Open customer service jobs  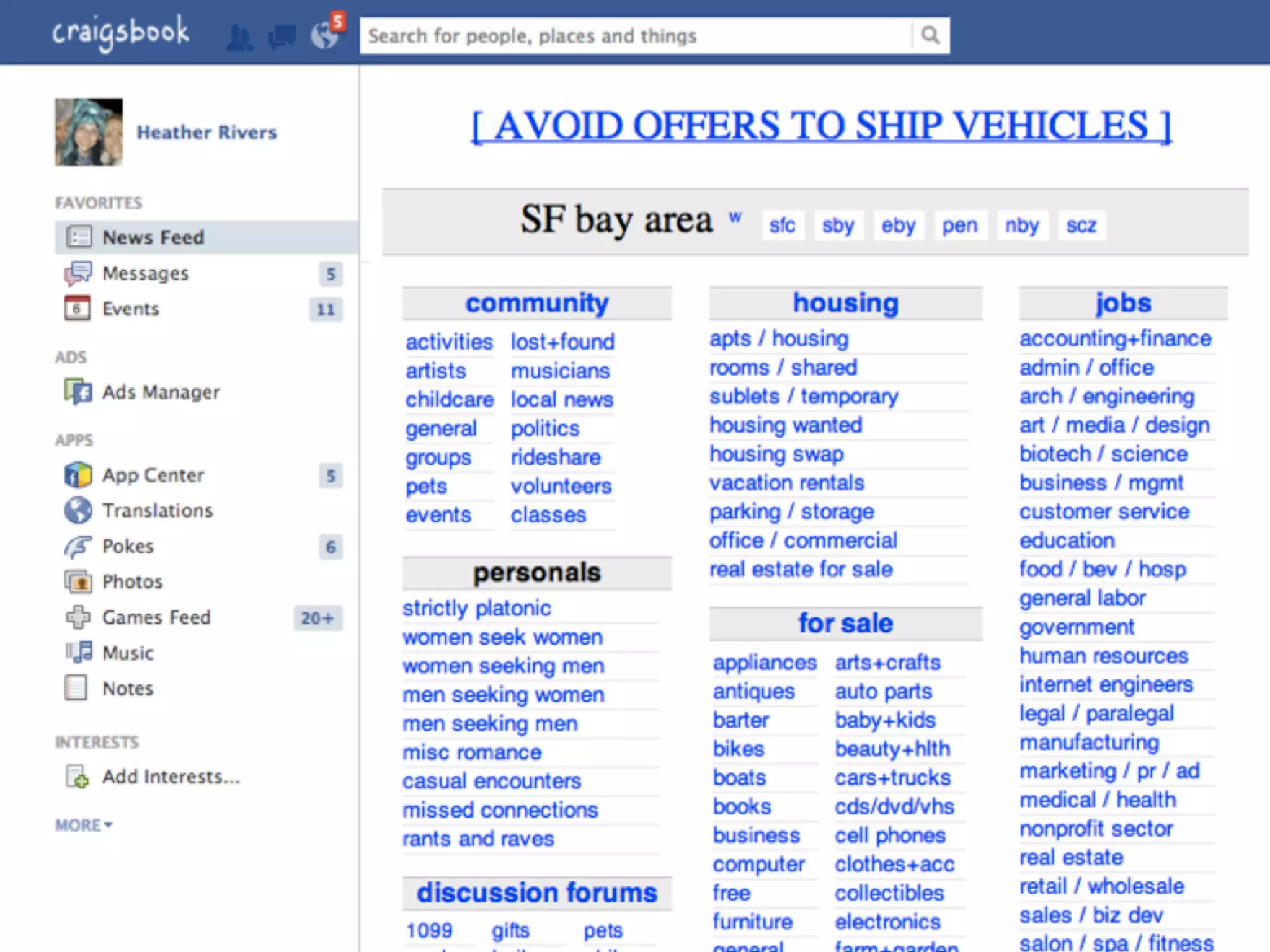click(1104, 512)
